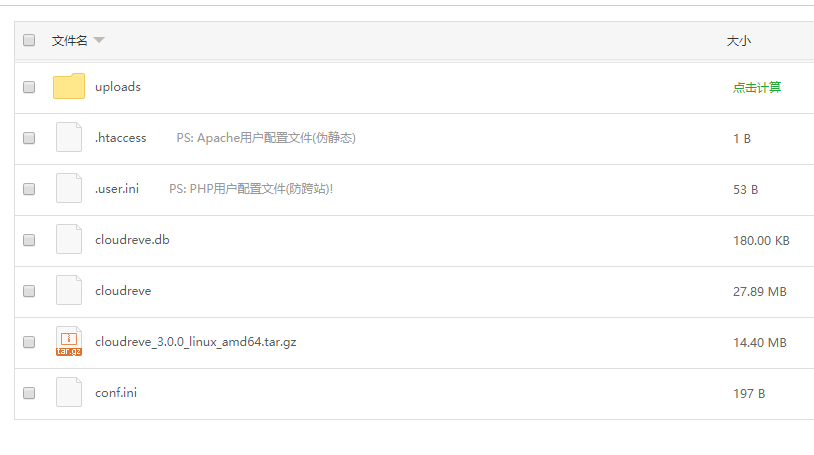Click the .htaccess file icon
The width and height of the screenshot is (814, 455).
click(69, 138)
